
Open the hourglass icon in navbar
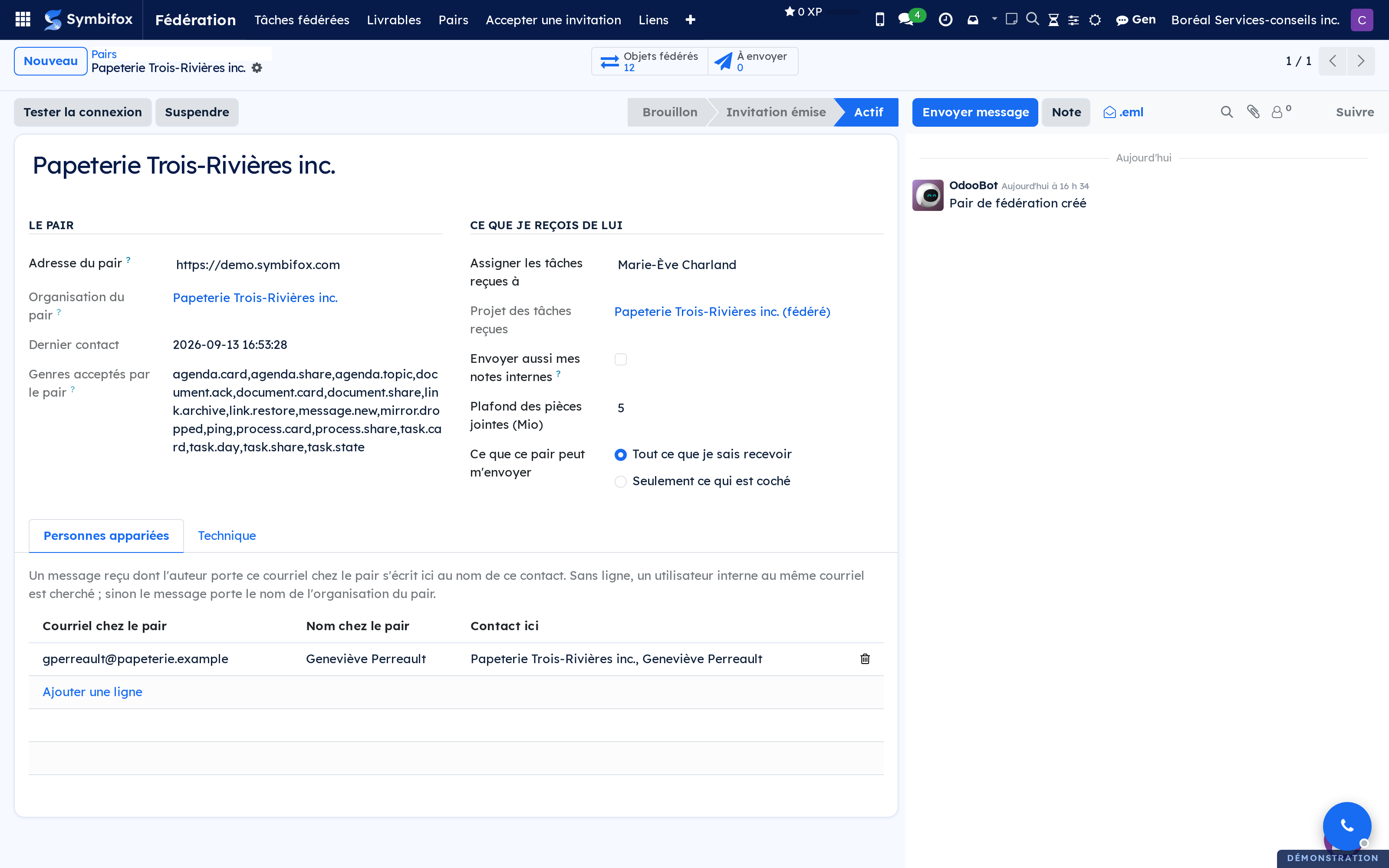coord(1053,20)
